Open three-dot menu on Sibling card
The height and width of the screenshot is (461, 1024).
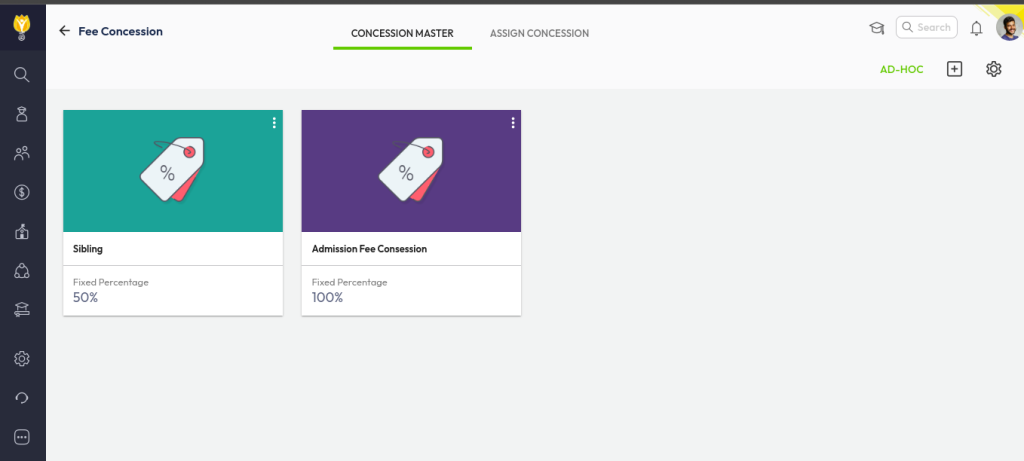[274, 123]
